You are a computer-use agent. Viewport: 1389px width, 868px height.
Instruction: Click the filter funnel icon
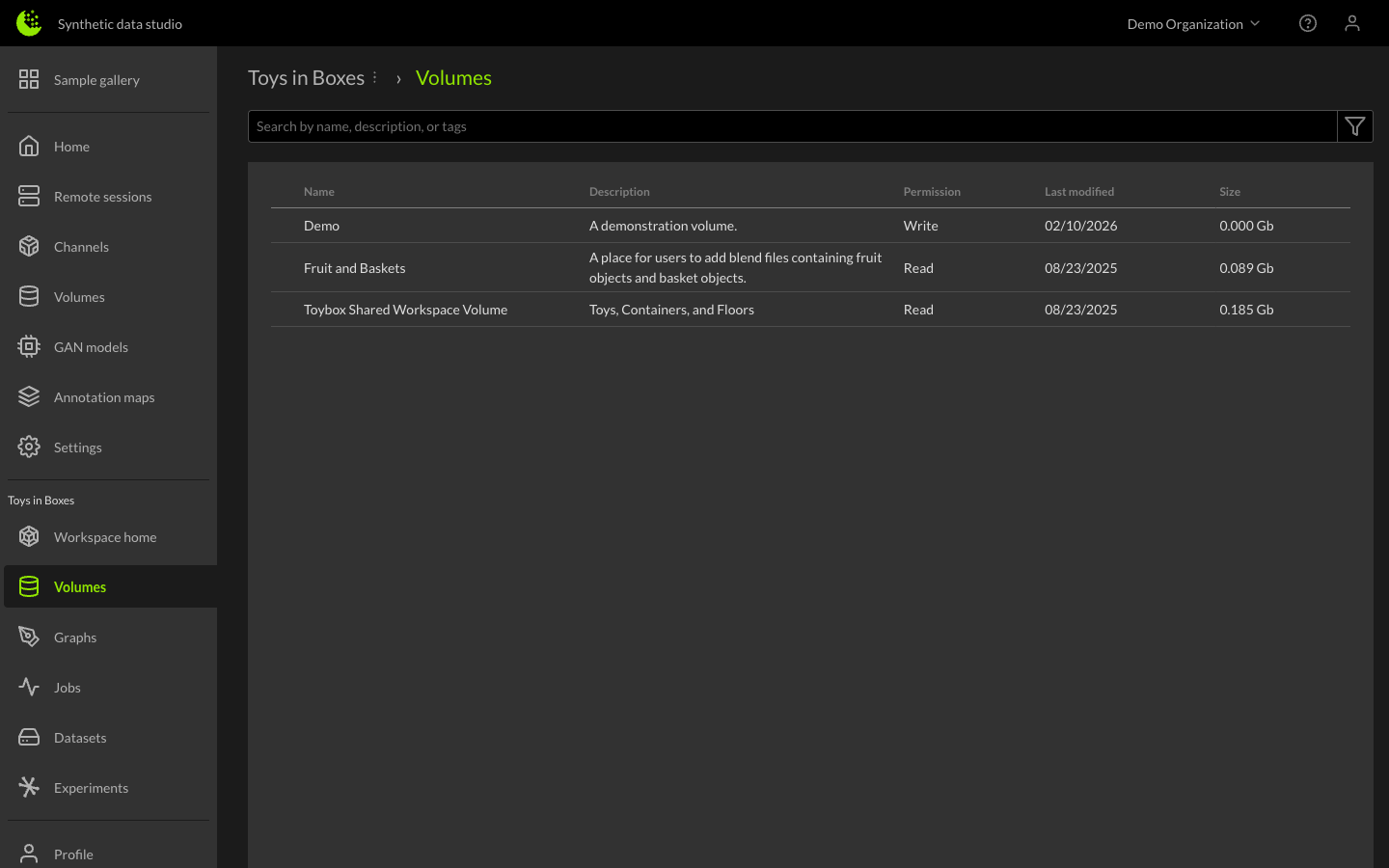pyautogui.click(x=1354, y=126)
